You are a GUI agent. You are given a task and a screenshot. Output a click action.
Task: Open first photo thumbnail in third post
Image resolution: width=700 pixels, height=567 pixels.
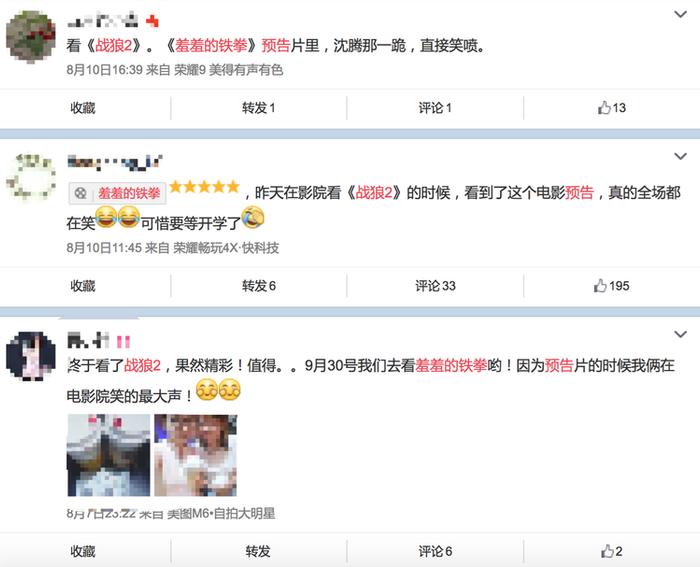[108, 455]
